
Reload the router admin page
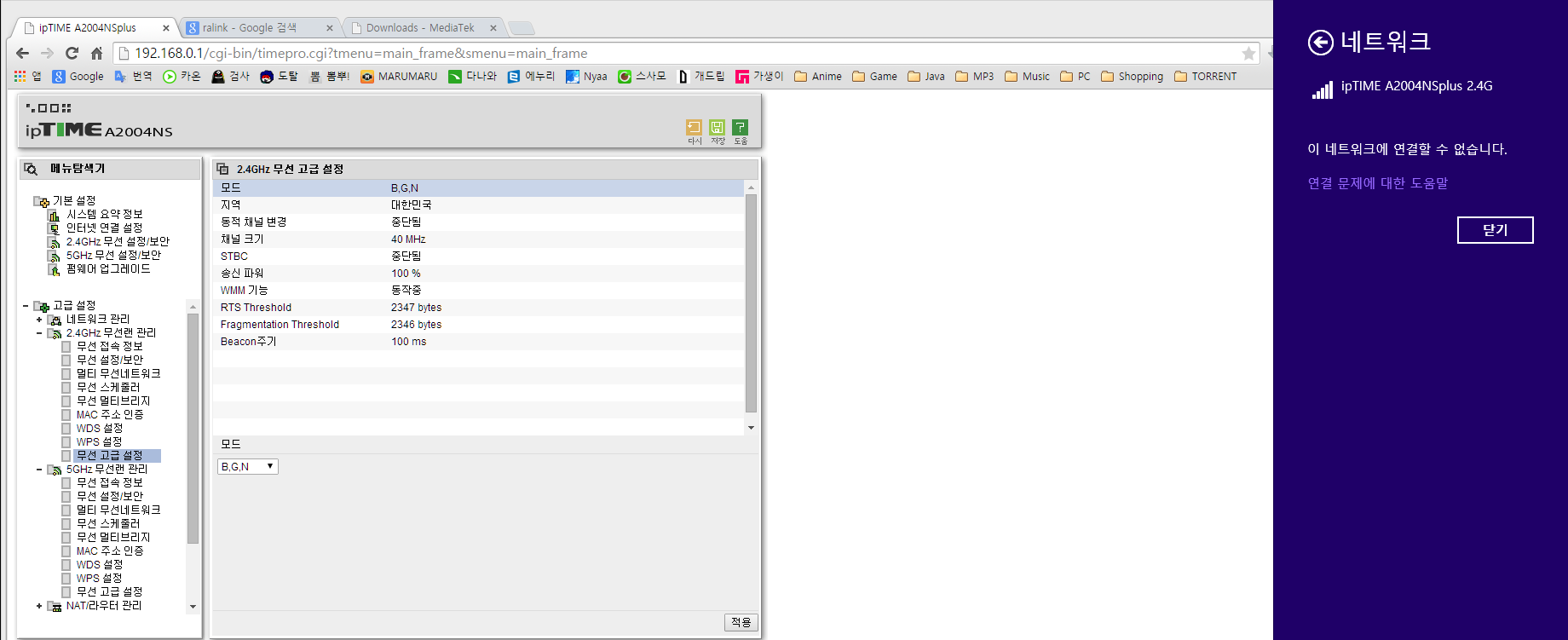pos(72,53)
